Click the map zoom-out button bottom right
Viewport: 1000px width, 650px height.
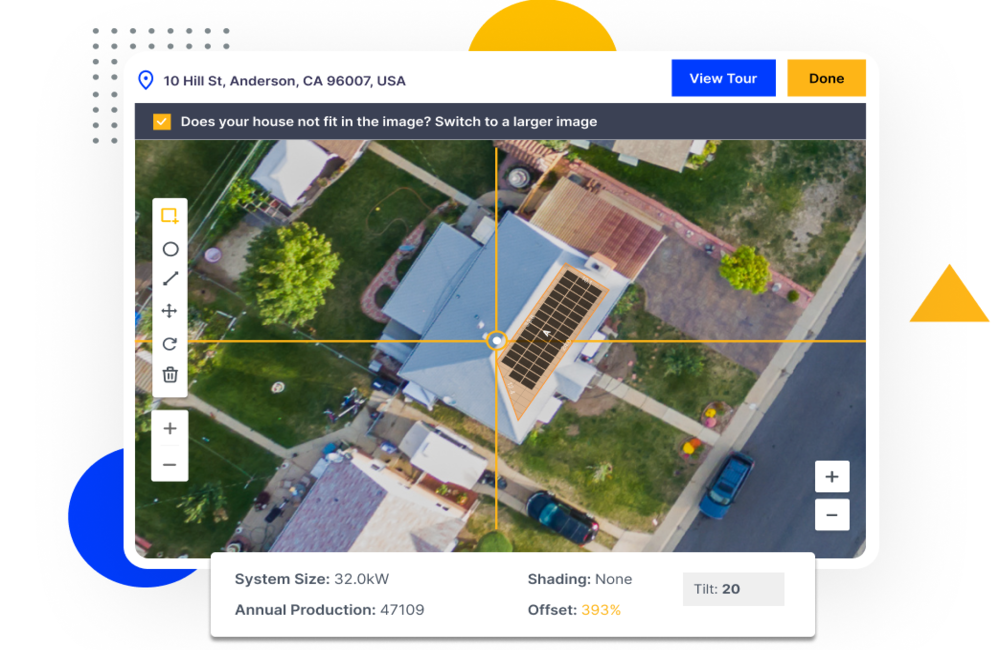831,514
